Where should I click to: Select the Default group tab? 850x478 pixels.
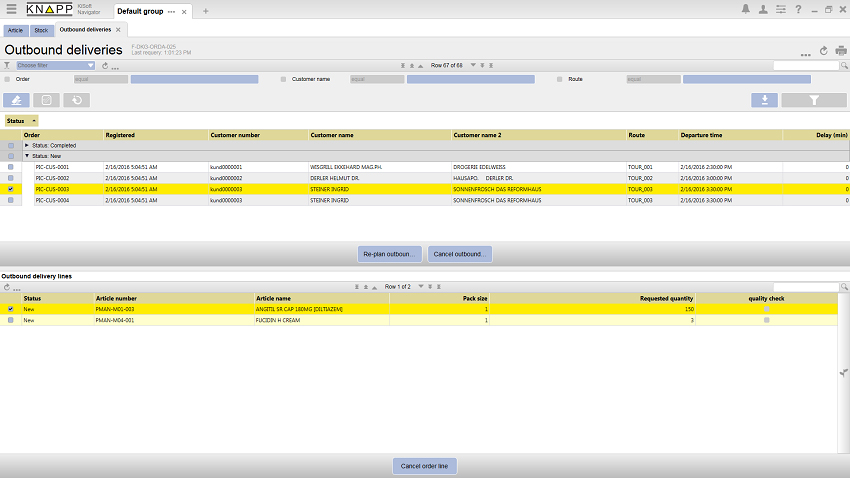tap(140, 11)
